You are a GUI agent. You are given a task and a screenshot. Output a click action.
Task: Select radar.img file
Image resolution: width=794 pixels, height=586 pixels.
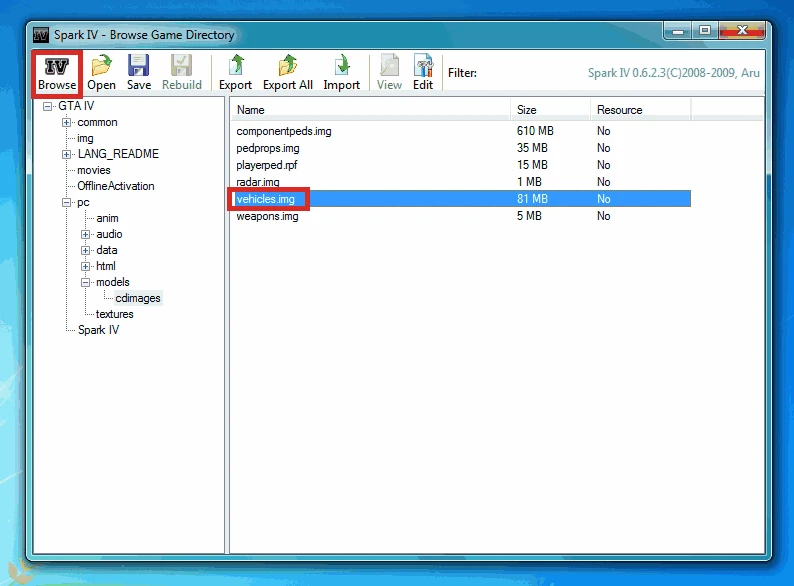(258, 182)
